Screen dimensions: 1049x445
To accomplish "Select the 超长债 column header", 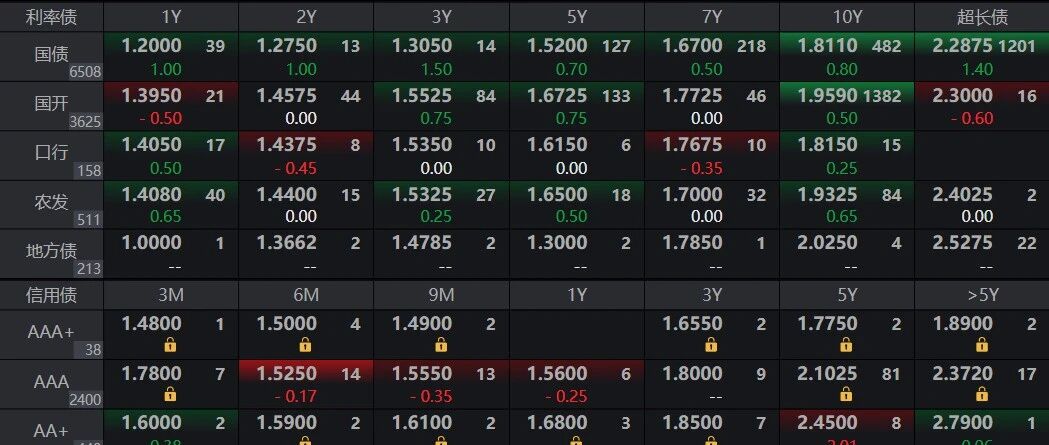I will (981, 16).
